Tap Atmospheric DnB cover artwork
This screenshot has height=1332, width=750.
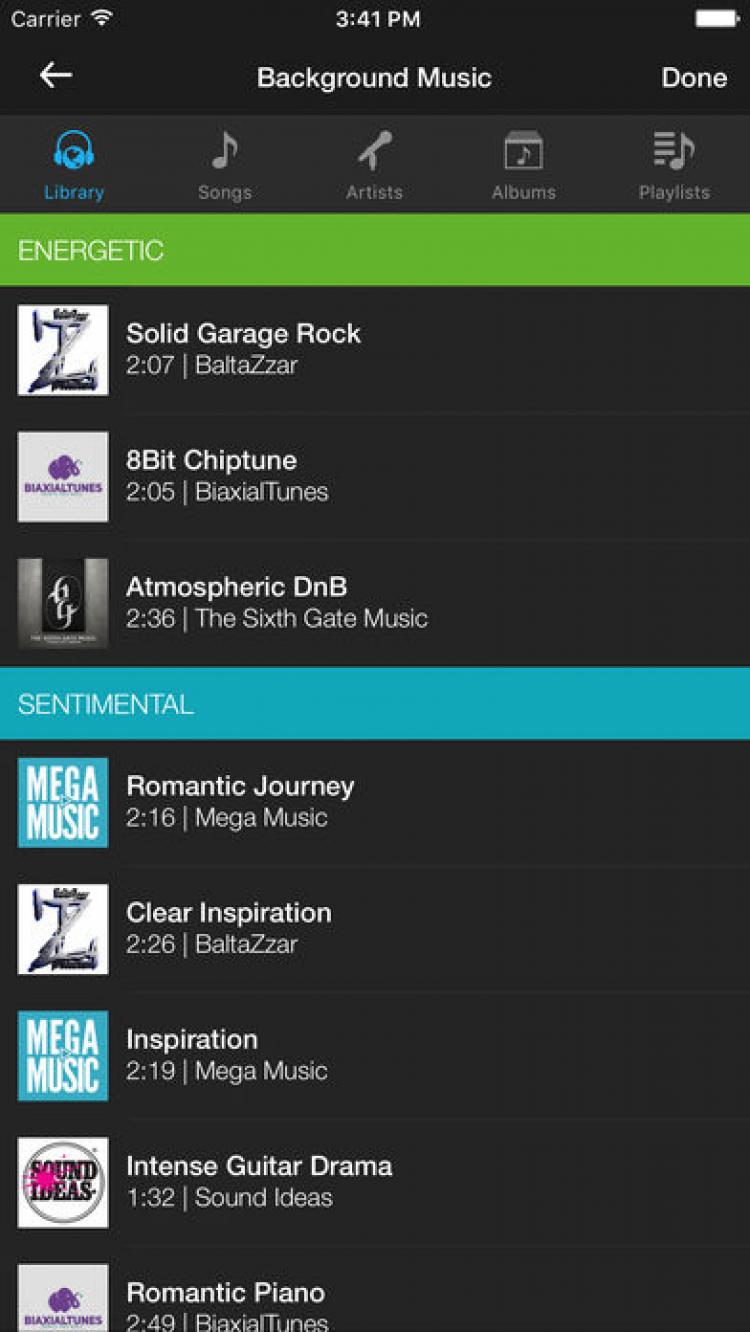click(63, 603)
